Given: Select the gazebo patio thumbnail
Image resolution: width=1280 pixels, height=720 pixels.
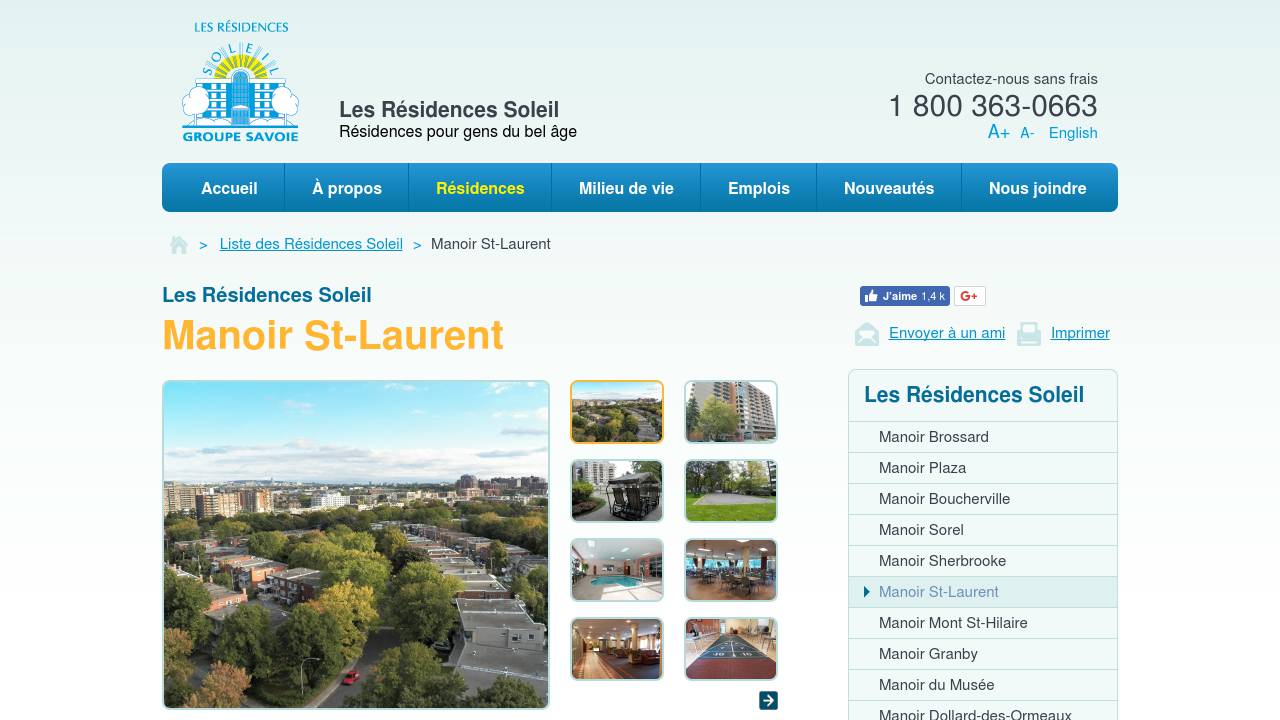Looking at the screenshot, I should pos(617,491).
